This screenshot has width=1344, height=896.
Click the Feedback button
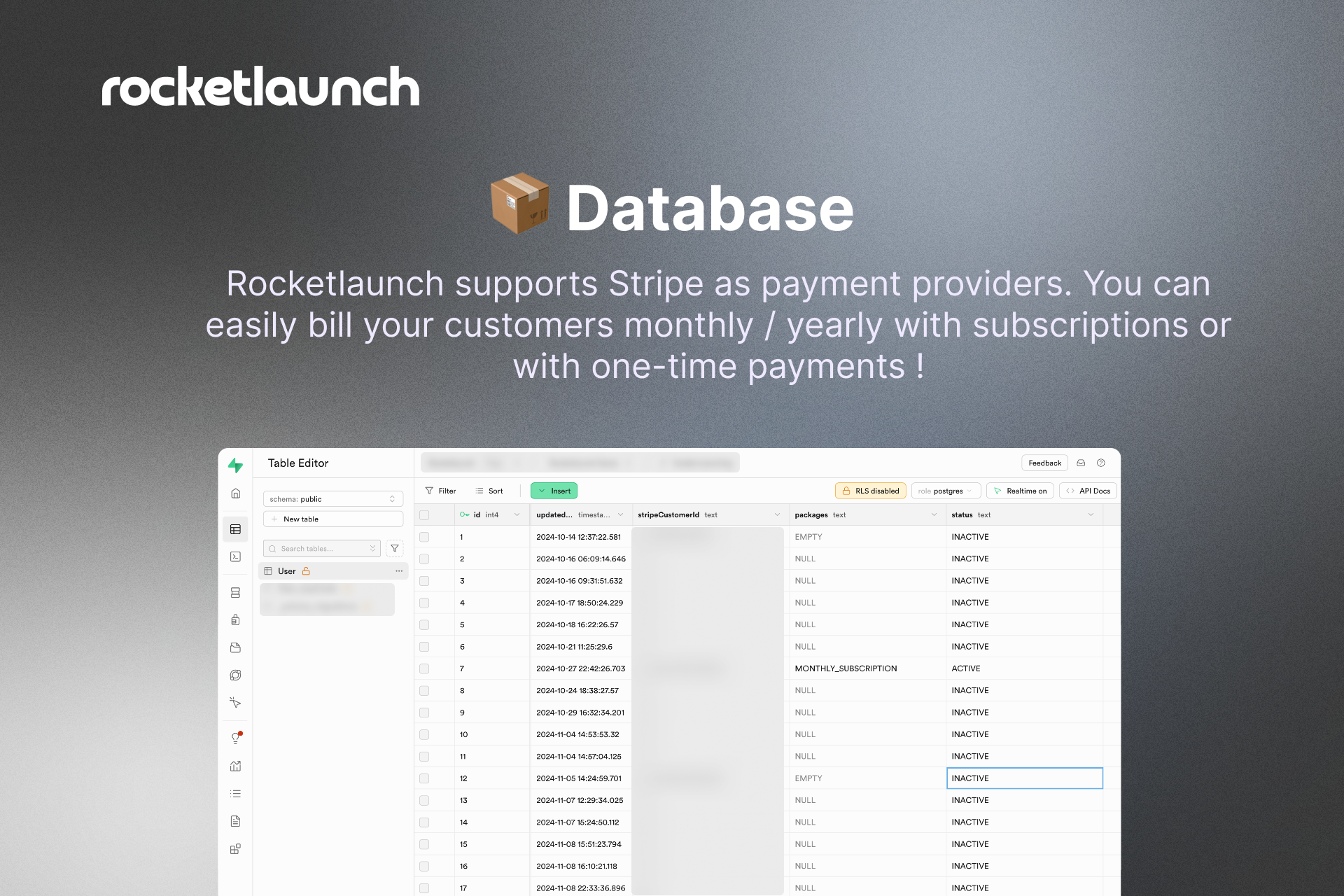click(1044, 463)
